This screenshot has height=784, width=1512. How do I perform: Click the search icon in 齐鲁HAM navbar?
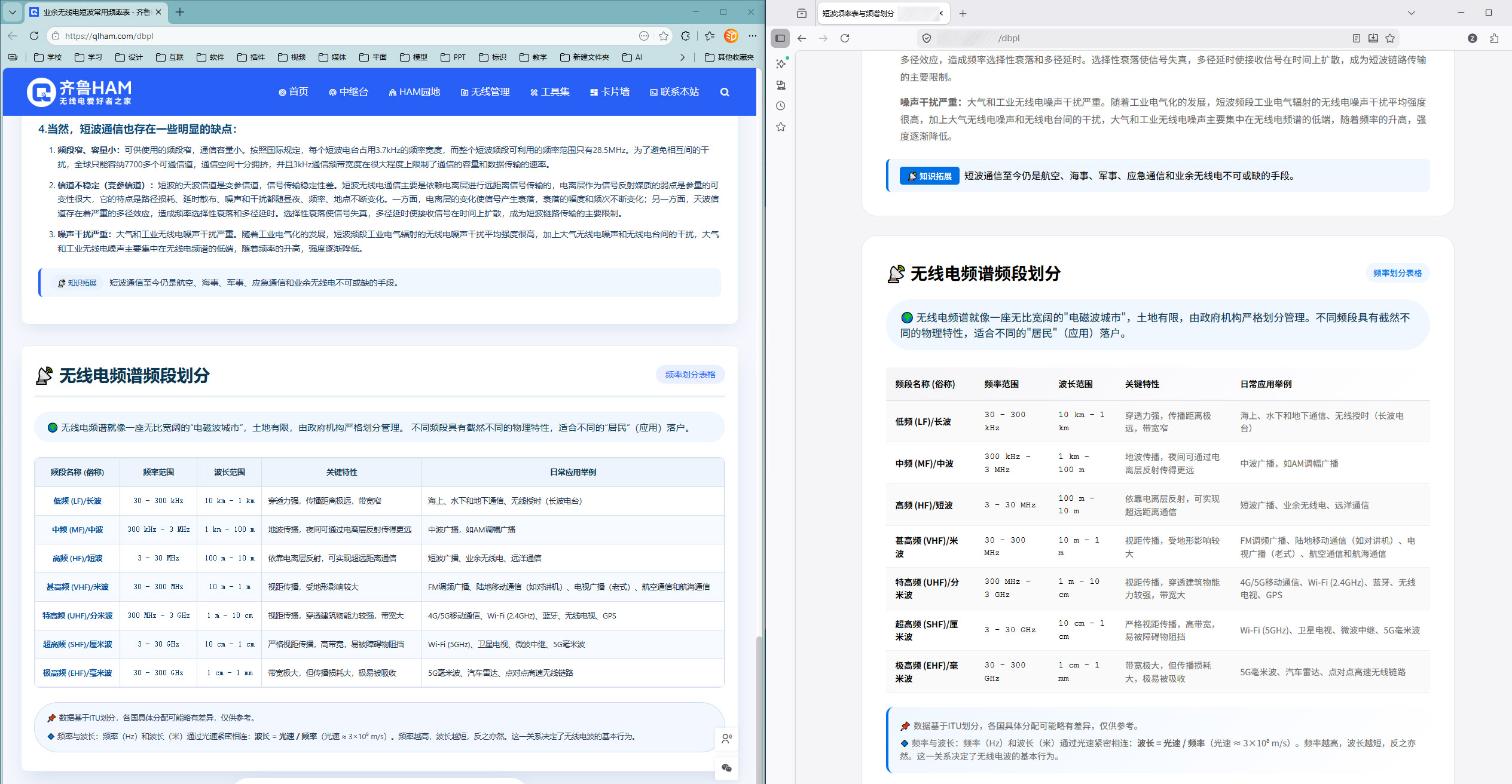[x=725, y=92]
